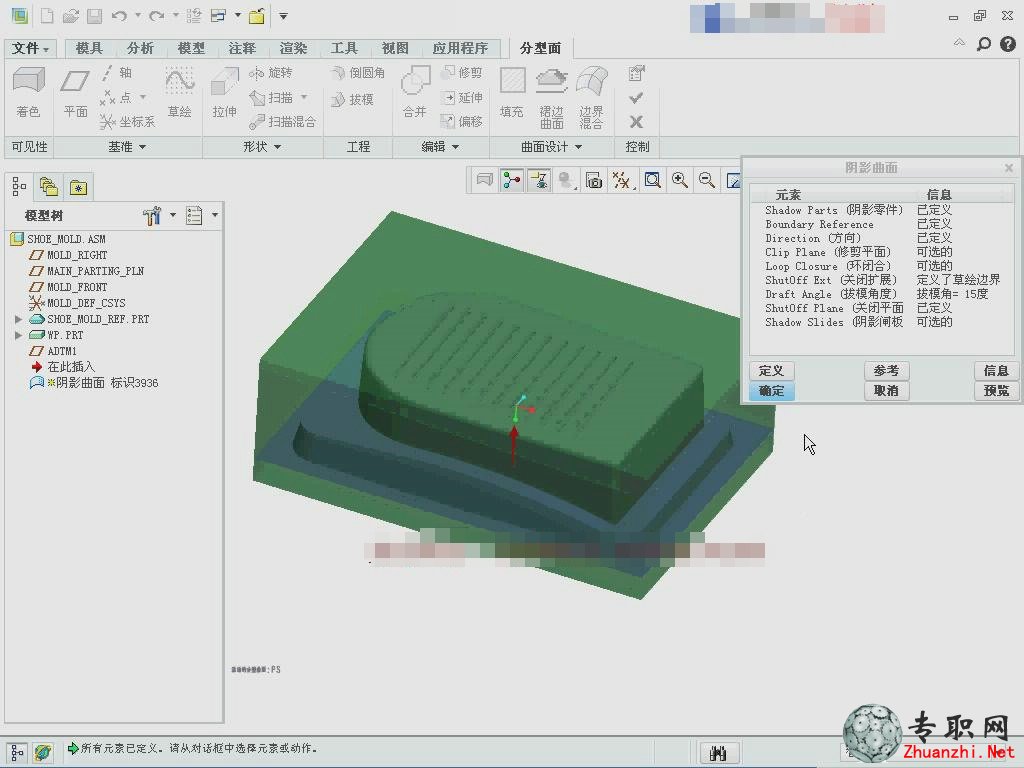Open the model tree settings dropdown arrow
Image resolution: width=1024 pixels, height=768 pixels.
172,215
